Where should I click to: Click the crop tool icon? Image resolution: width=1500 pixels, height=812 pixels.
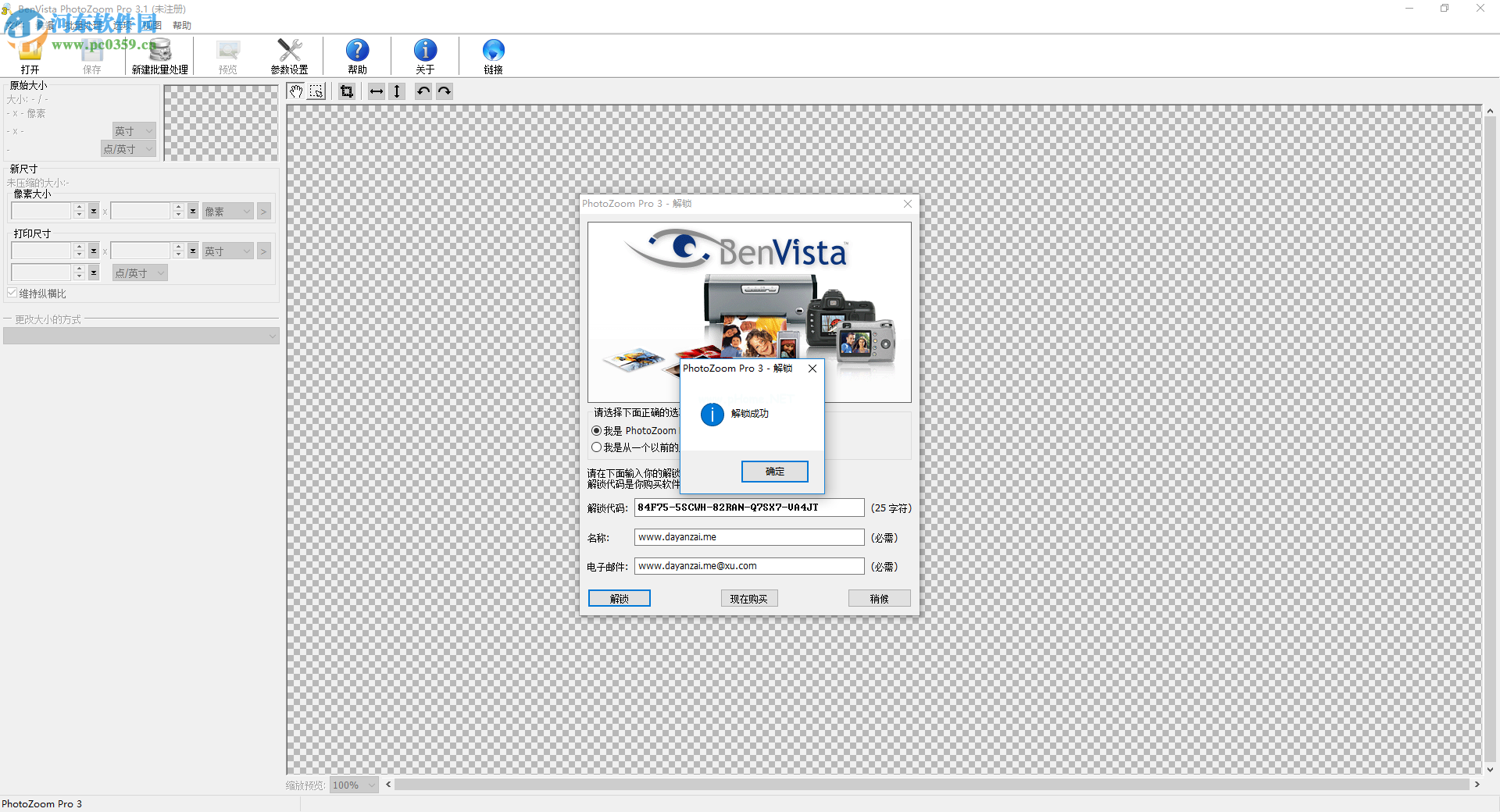tap(347, 91)
